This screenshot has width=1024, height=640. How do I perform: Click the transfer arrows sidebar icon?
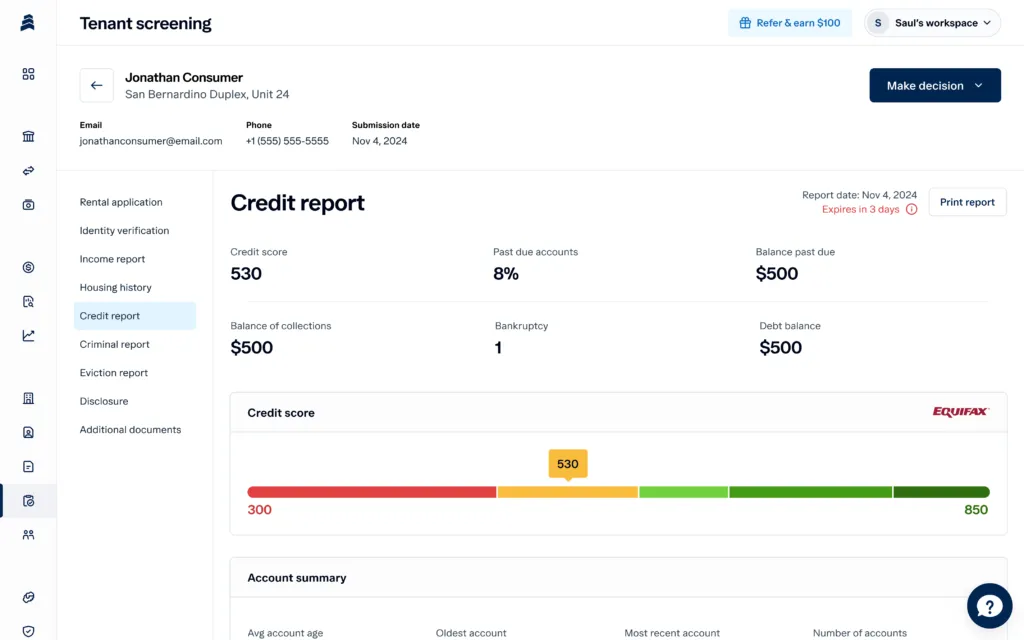(27, 170)
